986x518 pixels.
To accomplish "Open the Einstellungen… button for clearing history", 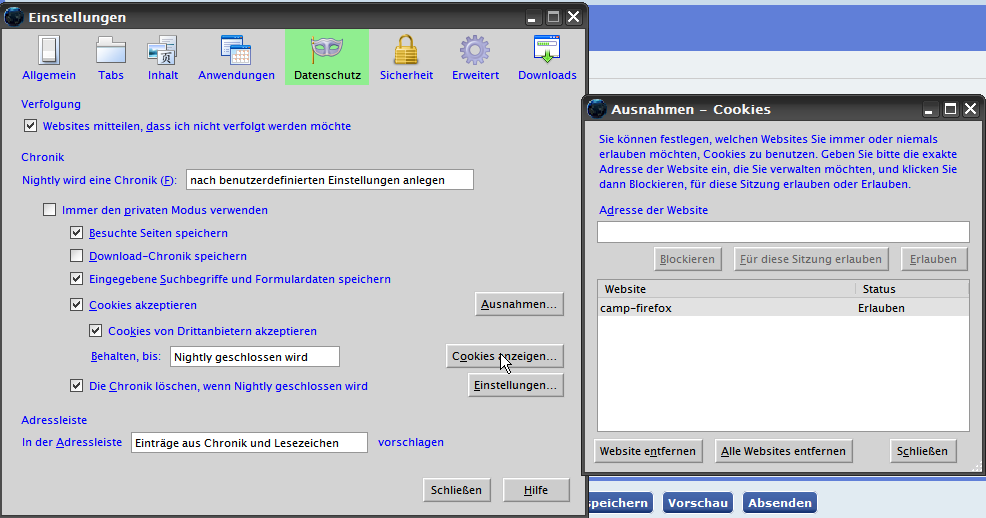I will (515, 385).
